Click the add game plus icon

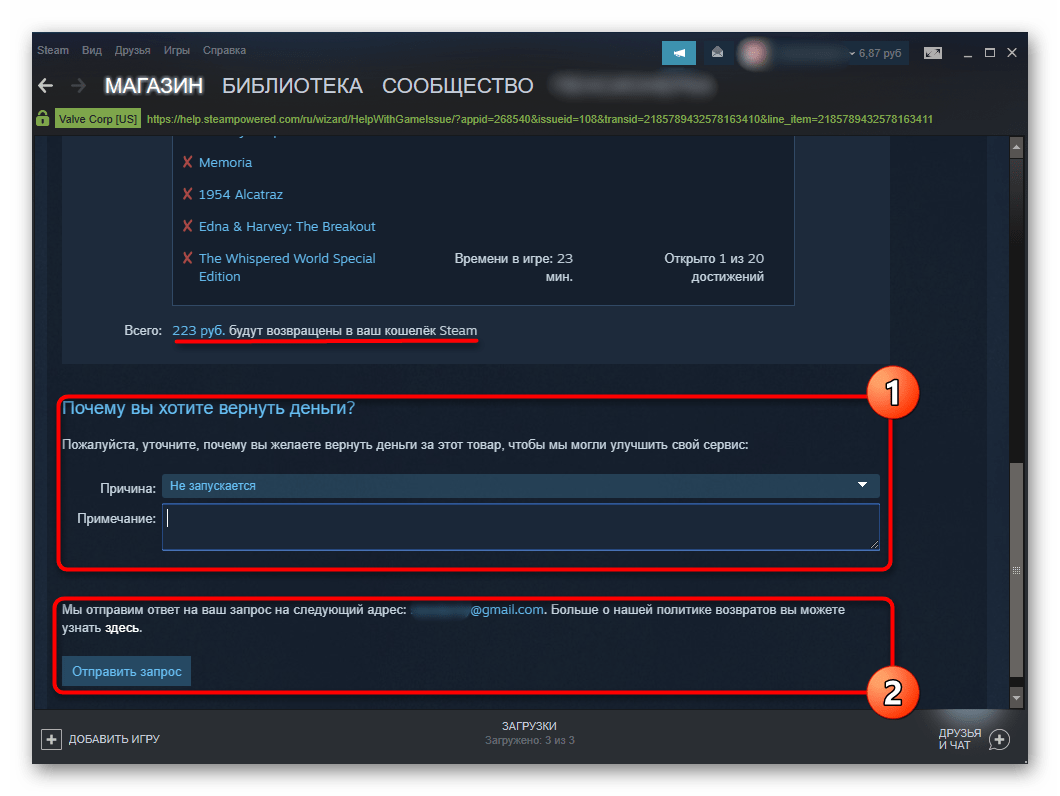[51, 739]
